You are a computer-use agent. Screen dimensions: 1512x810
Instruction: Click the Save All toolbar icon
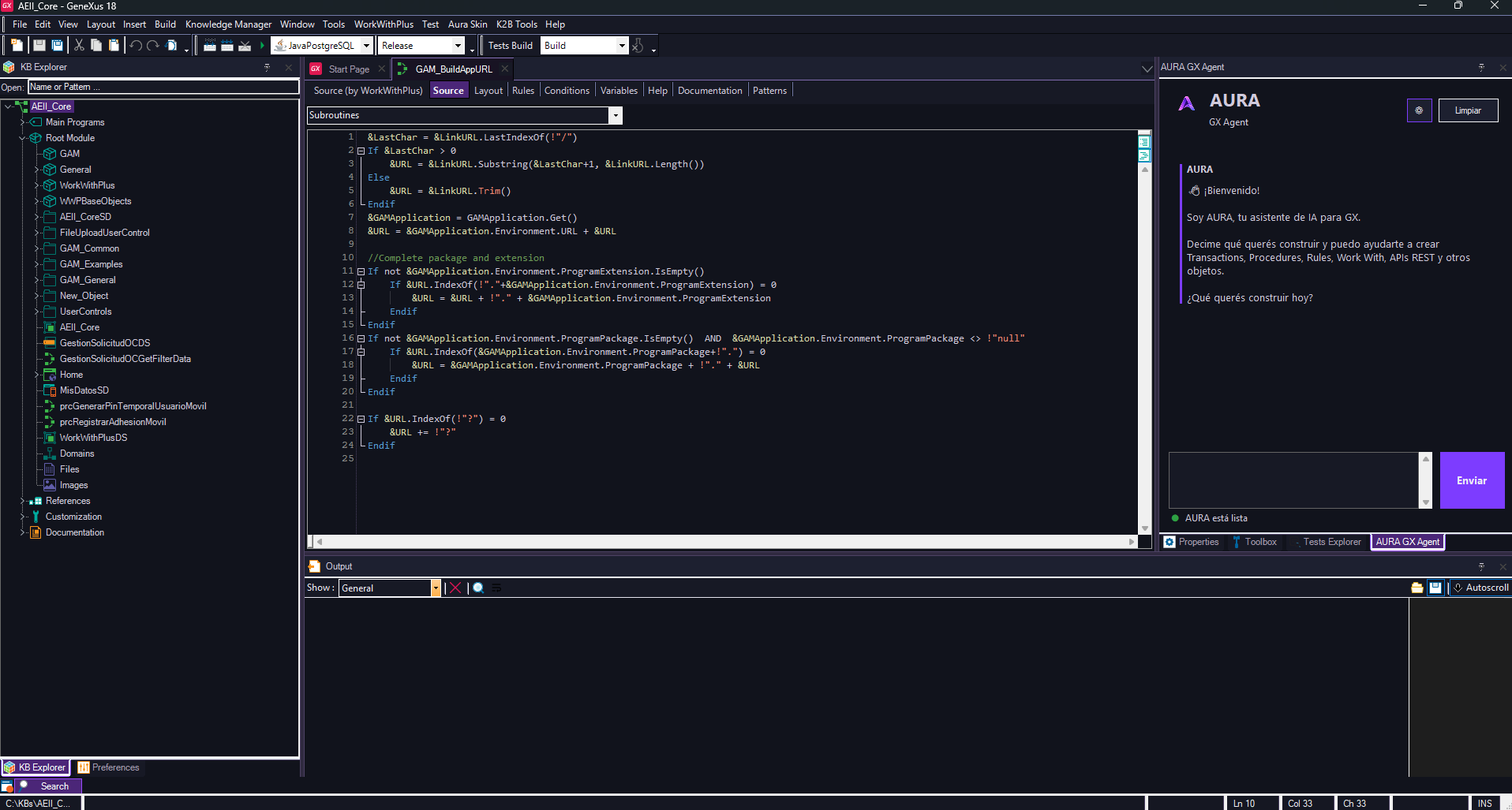click(57, 46)
